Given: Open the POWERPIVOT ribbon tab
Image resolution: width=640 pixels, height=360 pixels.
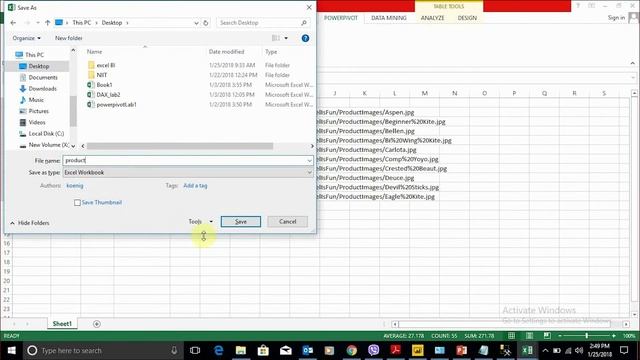Looking at the screenshot, I should [x=341, y=18].
